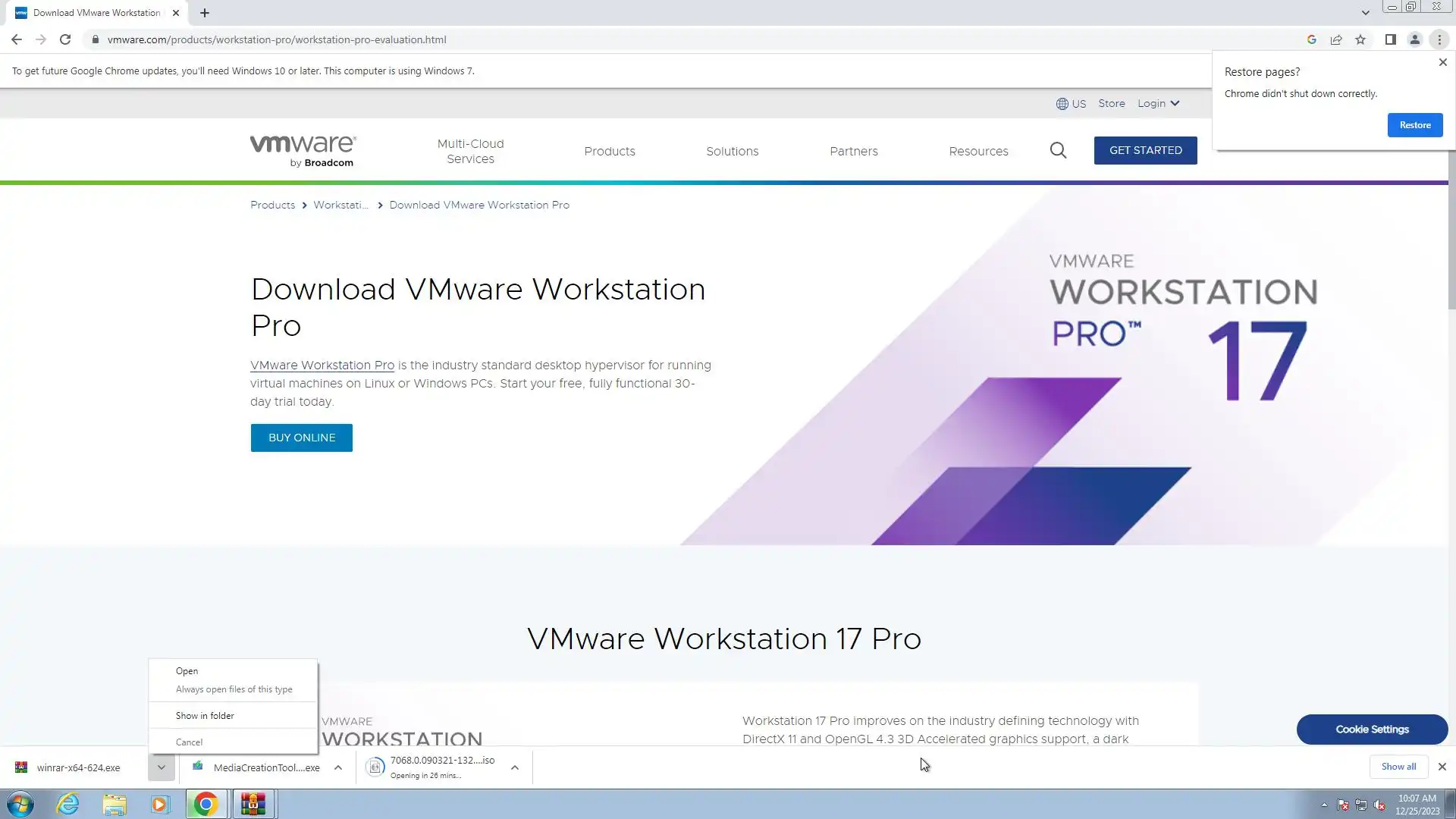
Task: Open WinRAR from the taskbar
Action: tap(253, 804)
